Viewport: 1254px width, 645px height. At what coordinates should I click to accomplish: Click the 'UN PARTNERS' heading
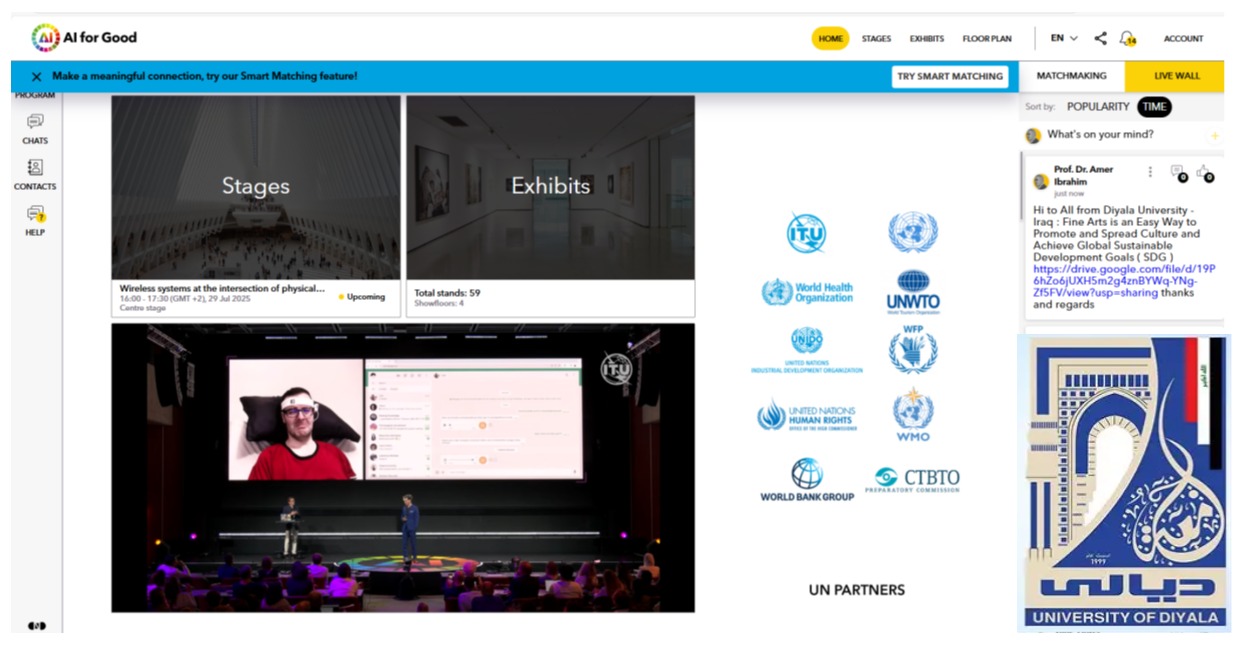(x=857, y=590)
